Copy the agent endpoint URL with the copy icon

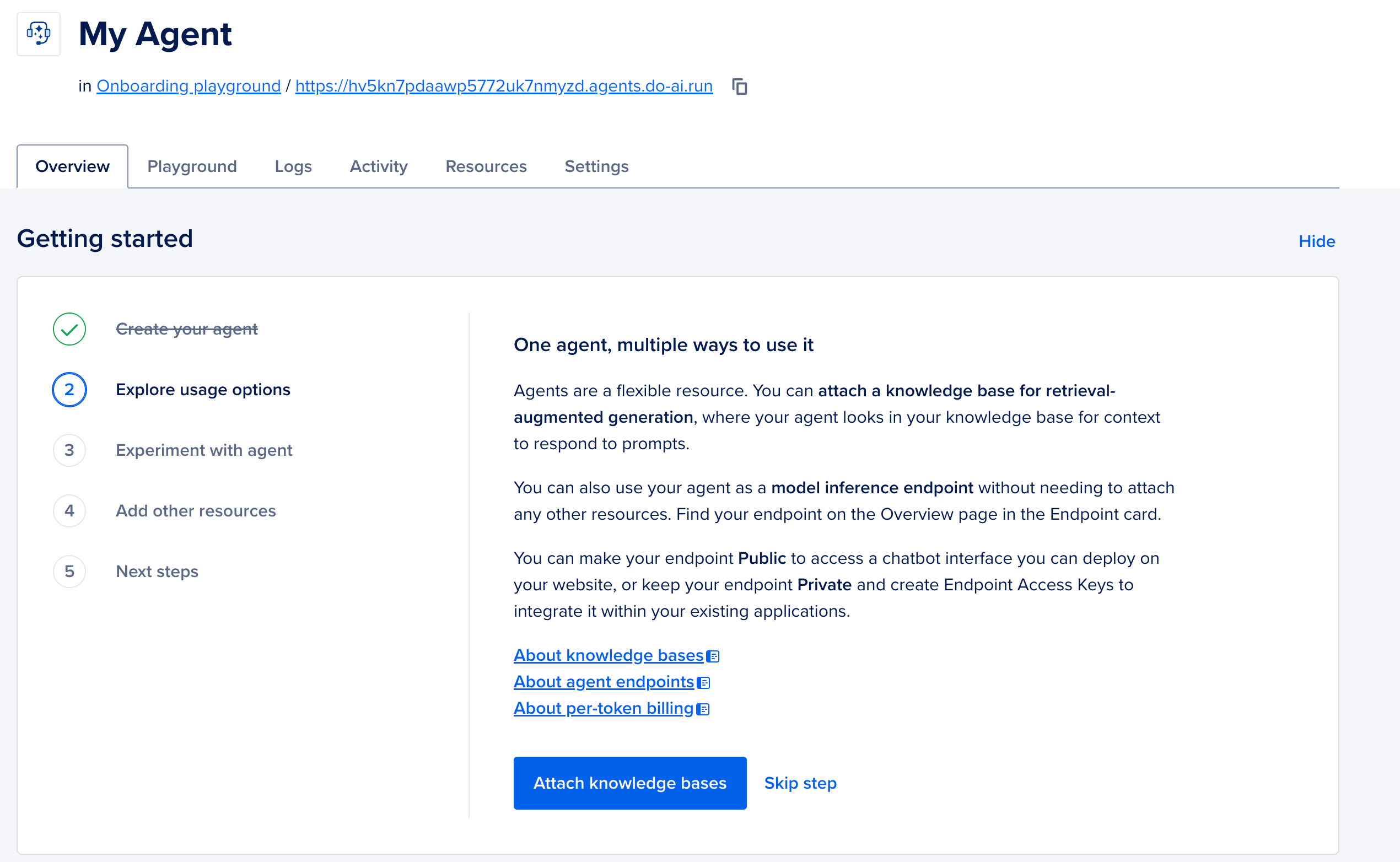click(739, 87)
